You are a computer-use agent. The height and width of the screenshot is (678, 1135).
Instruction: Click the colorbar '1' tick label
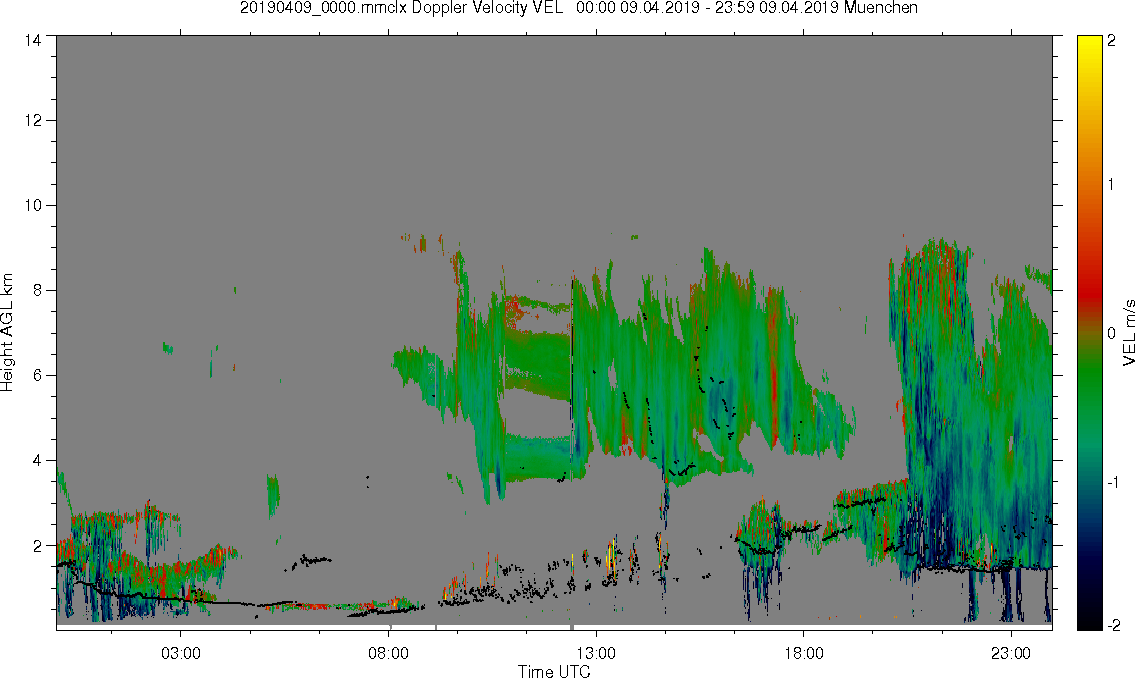pos(1111,185)
